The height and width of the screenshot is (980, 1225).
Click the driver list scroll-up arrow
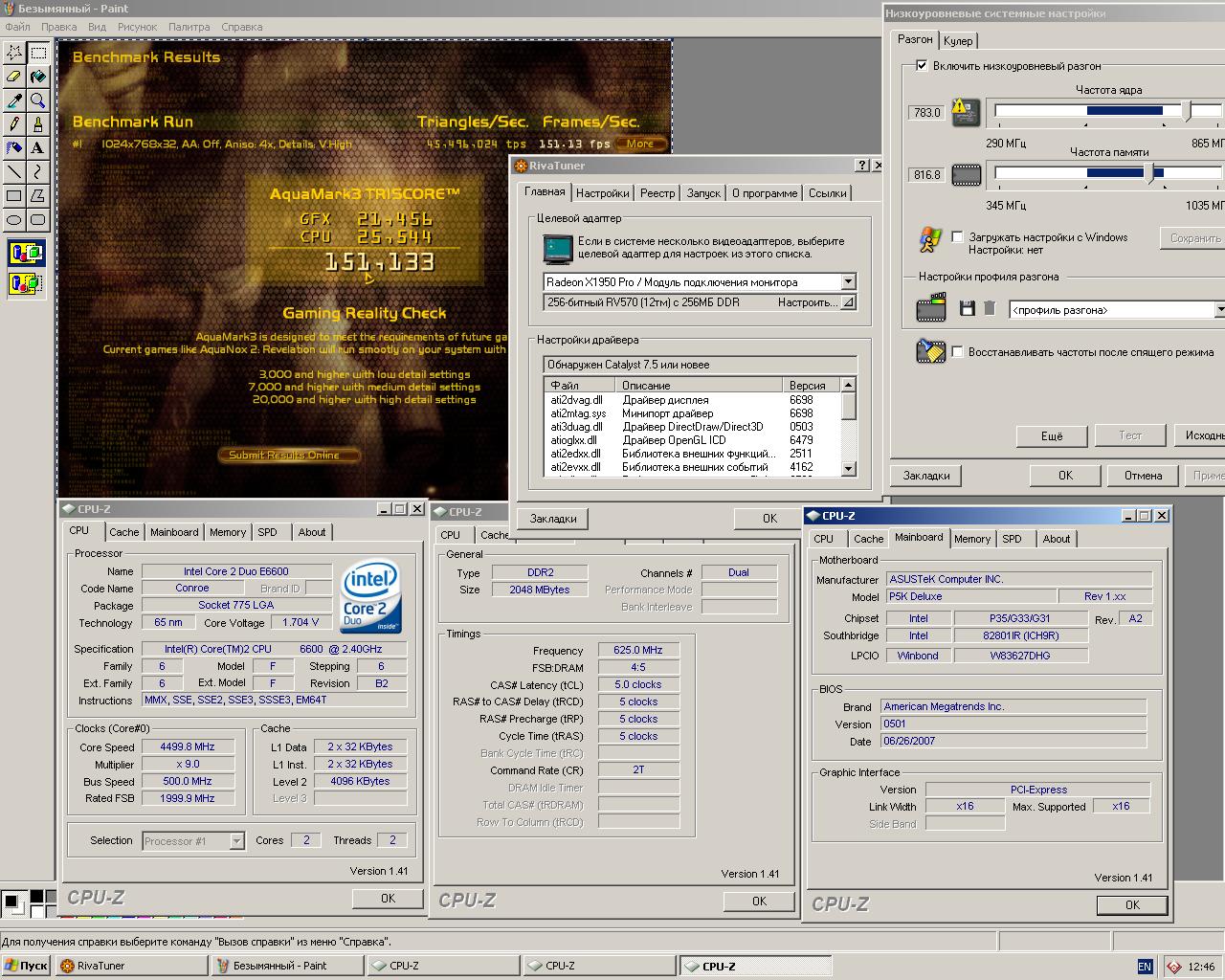click(848, 385)
